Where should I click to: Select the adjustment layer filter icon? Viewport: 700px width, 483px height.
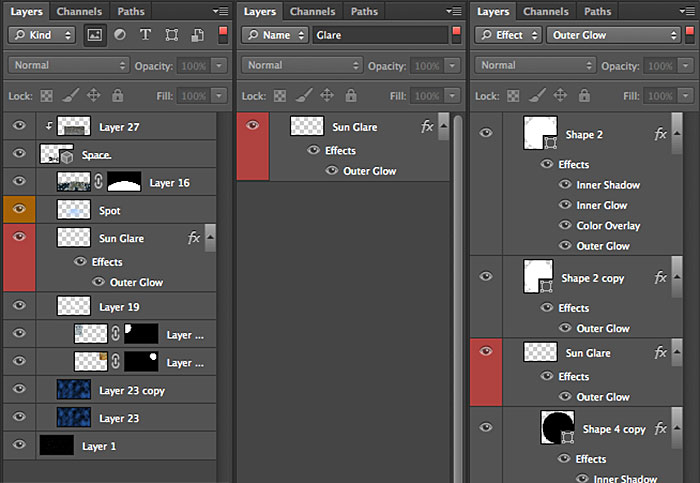(x=120, y=35)
